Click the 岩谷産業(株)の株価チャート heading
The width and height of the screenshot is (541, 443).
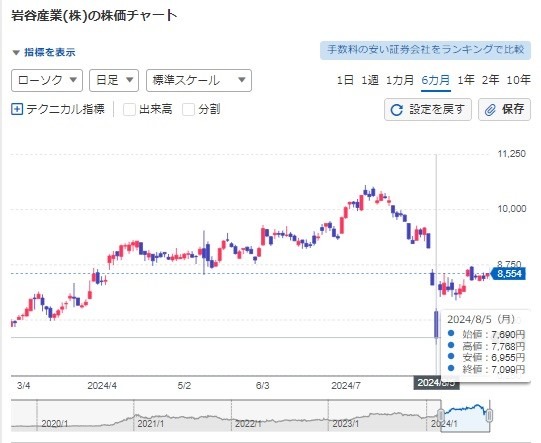[x=94, y=16]
